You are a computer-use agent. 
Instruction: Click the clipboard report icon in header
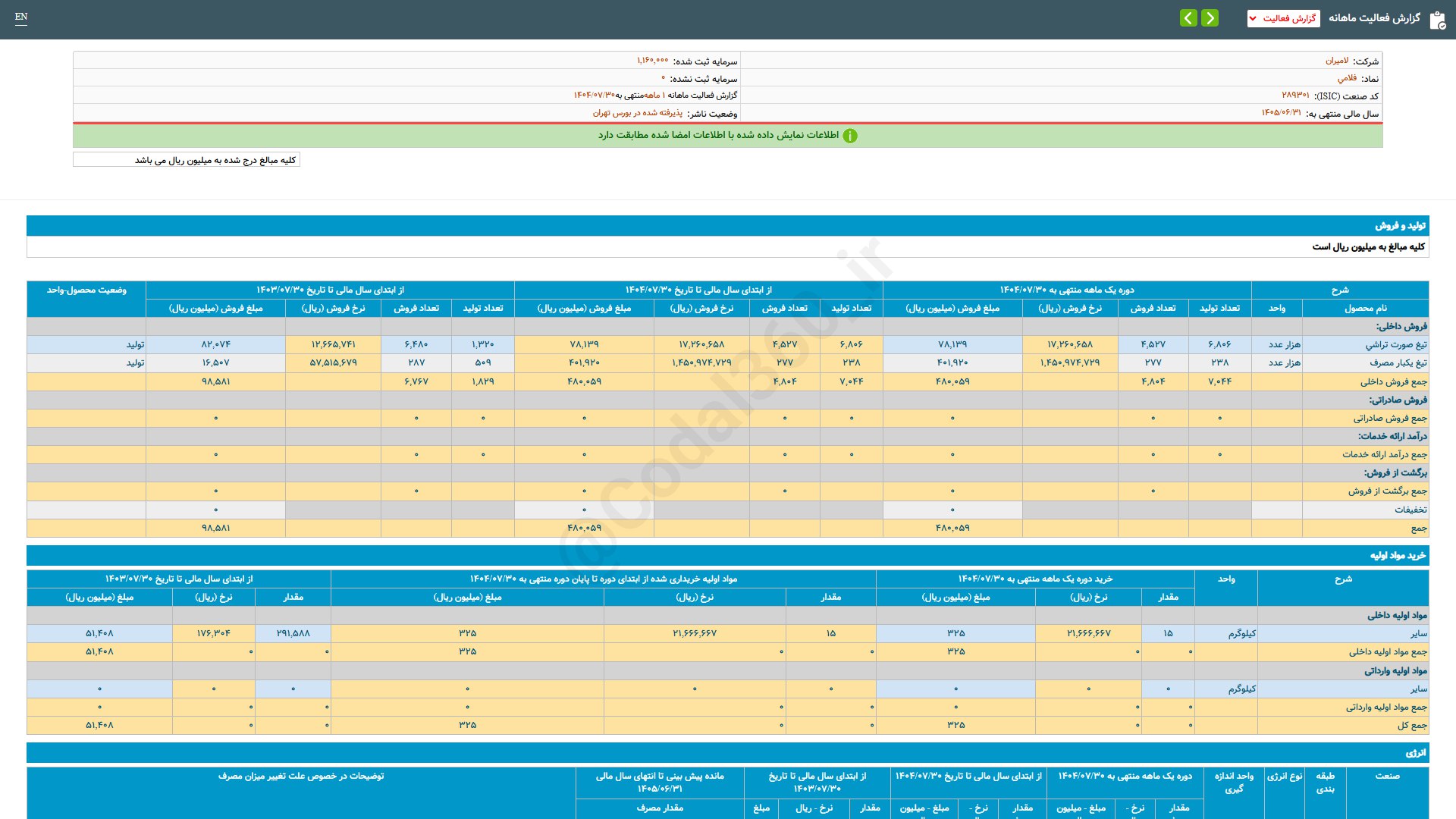pyautogui.click(x=1437, y=20)
